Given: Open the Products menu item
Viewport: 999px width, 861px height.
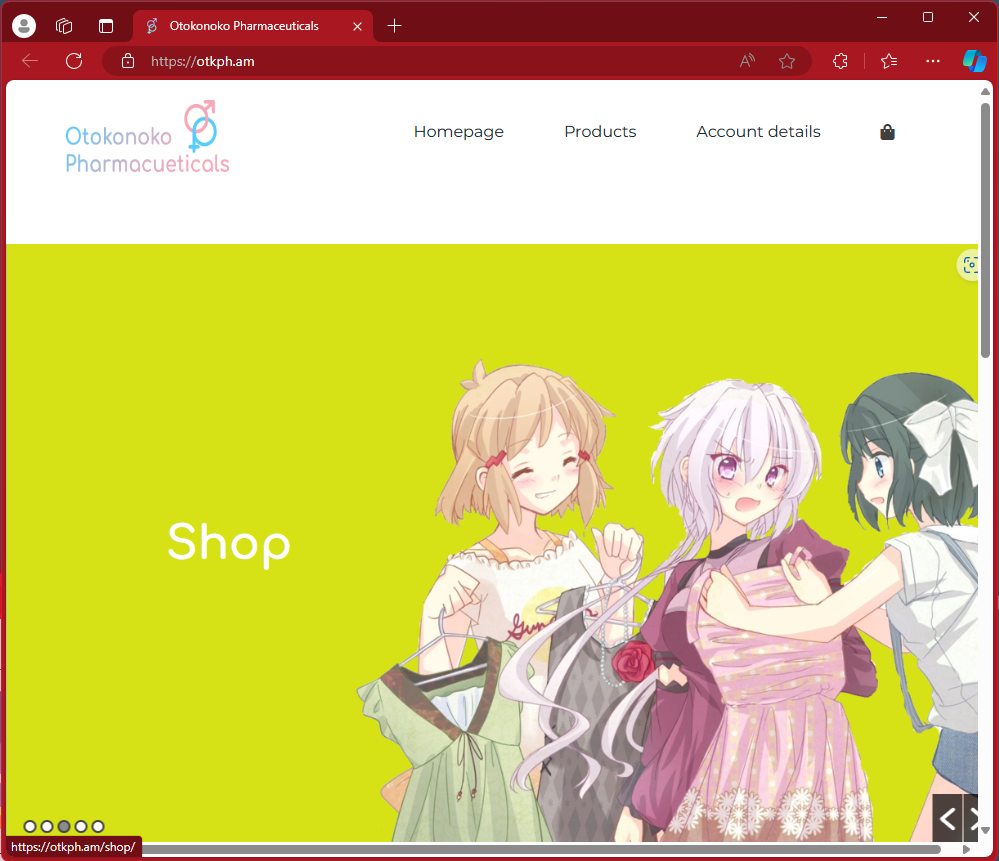Looking at the screenshot, I should [600, 132].
